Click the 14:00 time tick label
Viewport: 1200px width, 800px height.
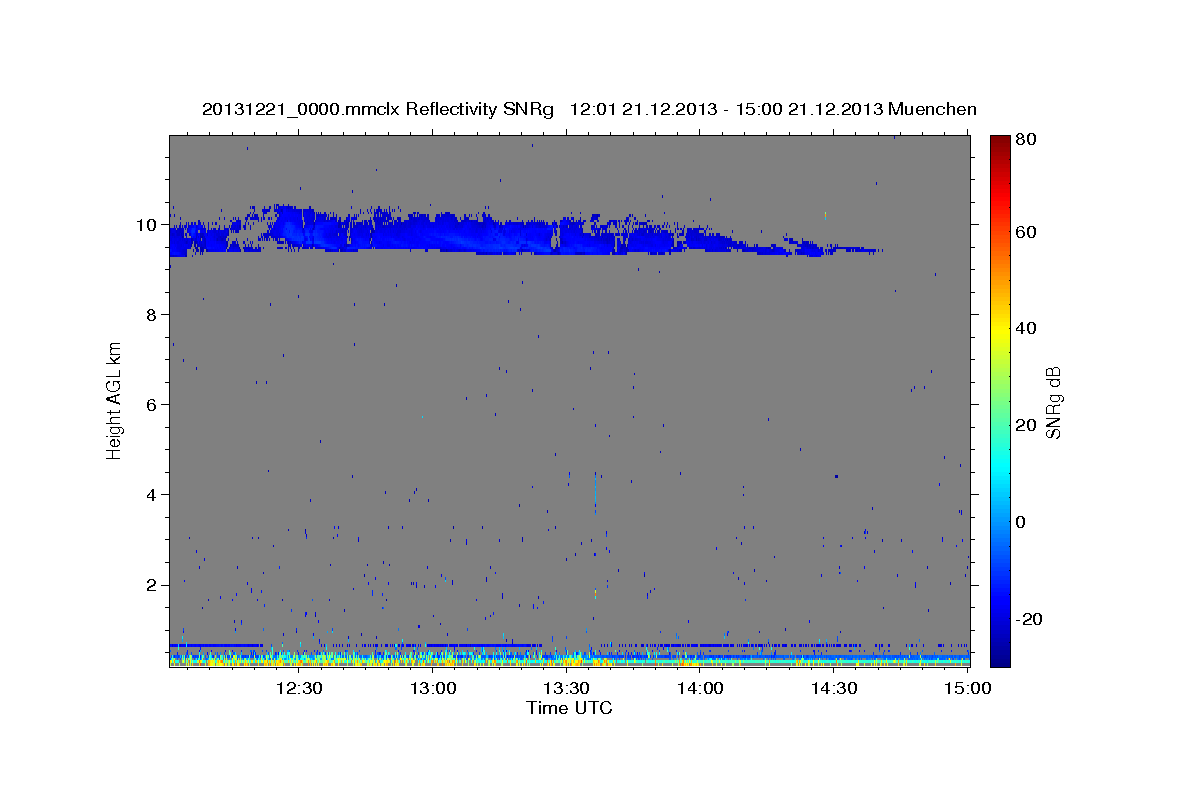(700, 688)
